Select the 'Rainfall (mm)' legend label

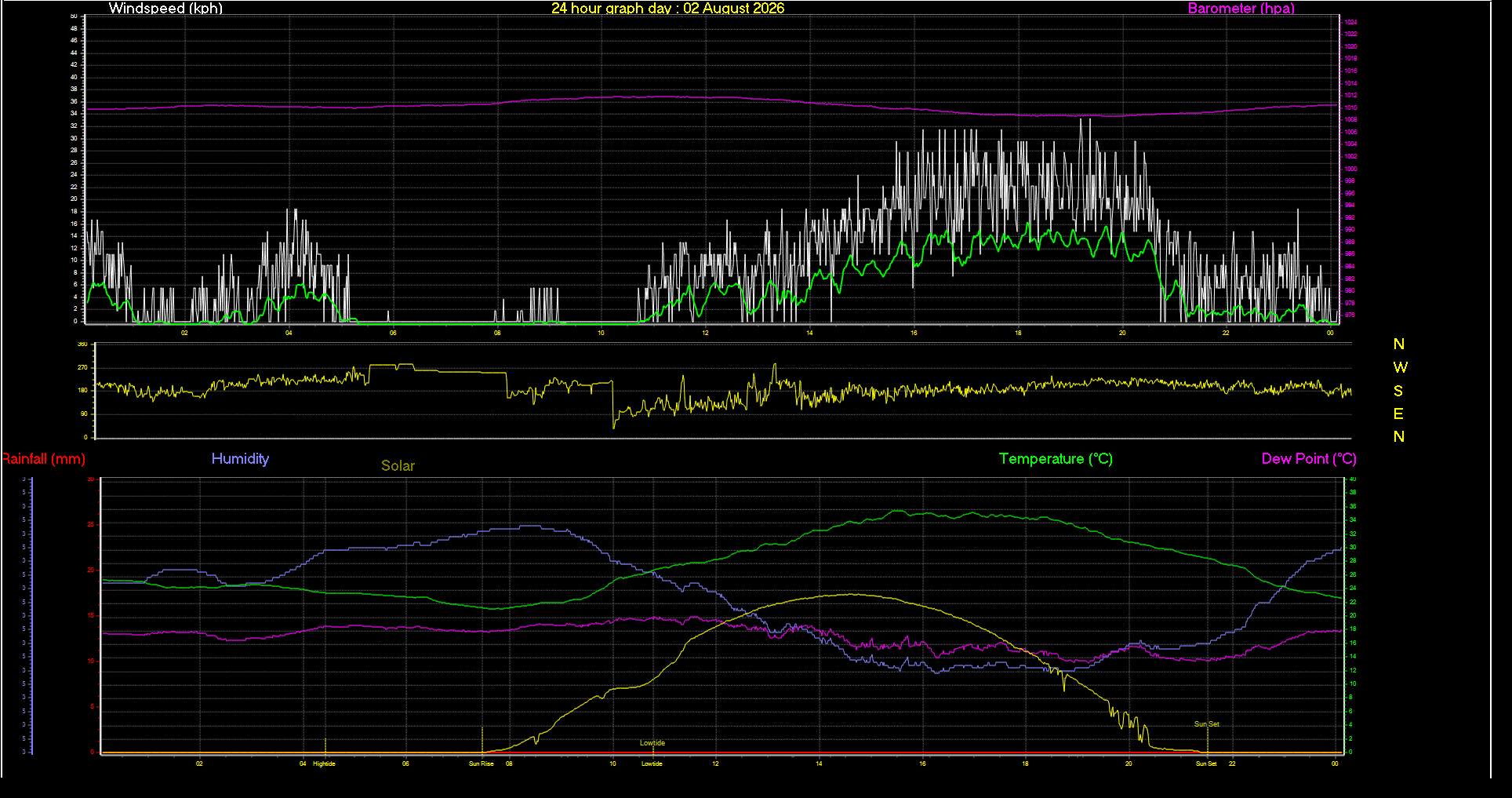(43, 459)
